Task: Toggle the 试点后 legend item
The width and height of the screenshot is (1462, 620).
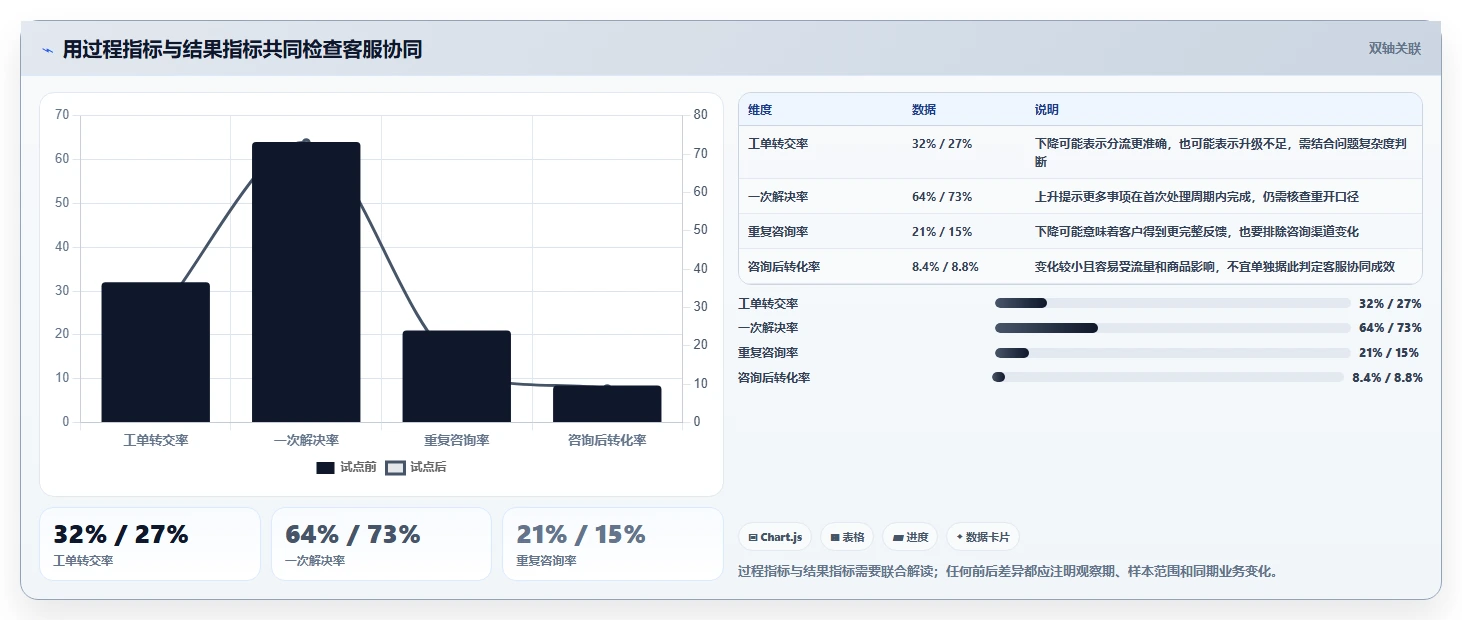Action: coord(416,467)
